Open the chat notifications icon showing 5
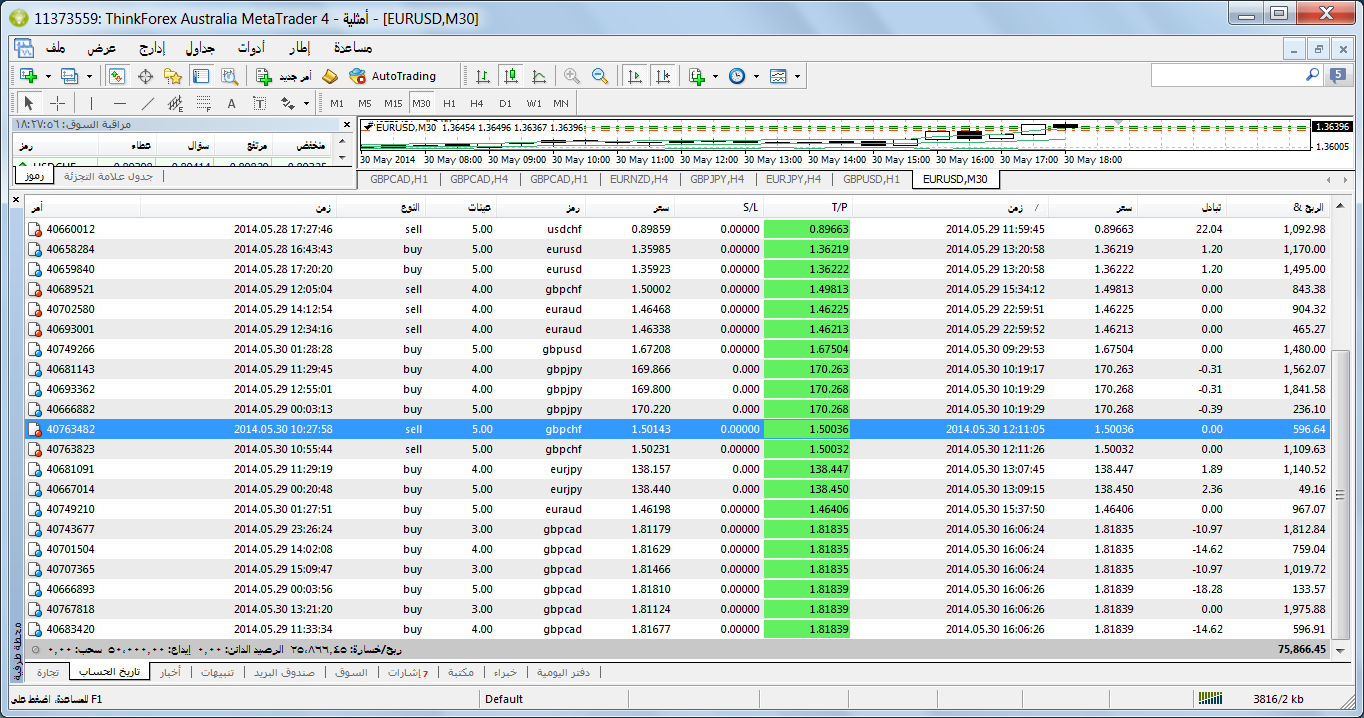 pyautogui.click(x=1338, y=75)
